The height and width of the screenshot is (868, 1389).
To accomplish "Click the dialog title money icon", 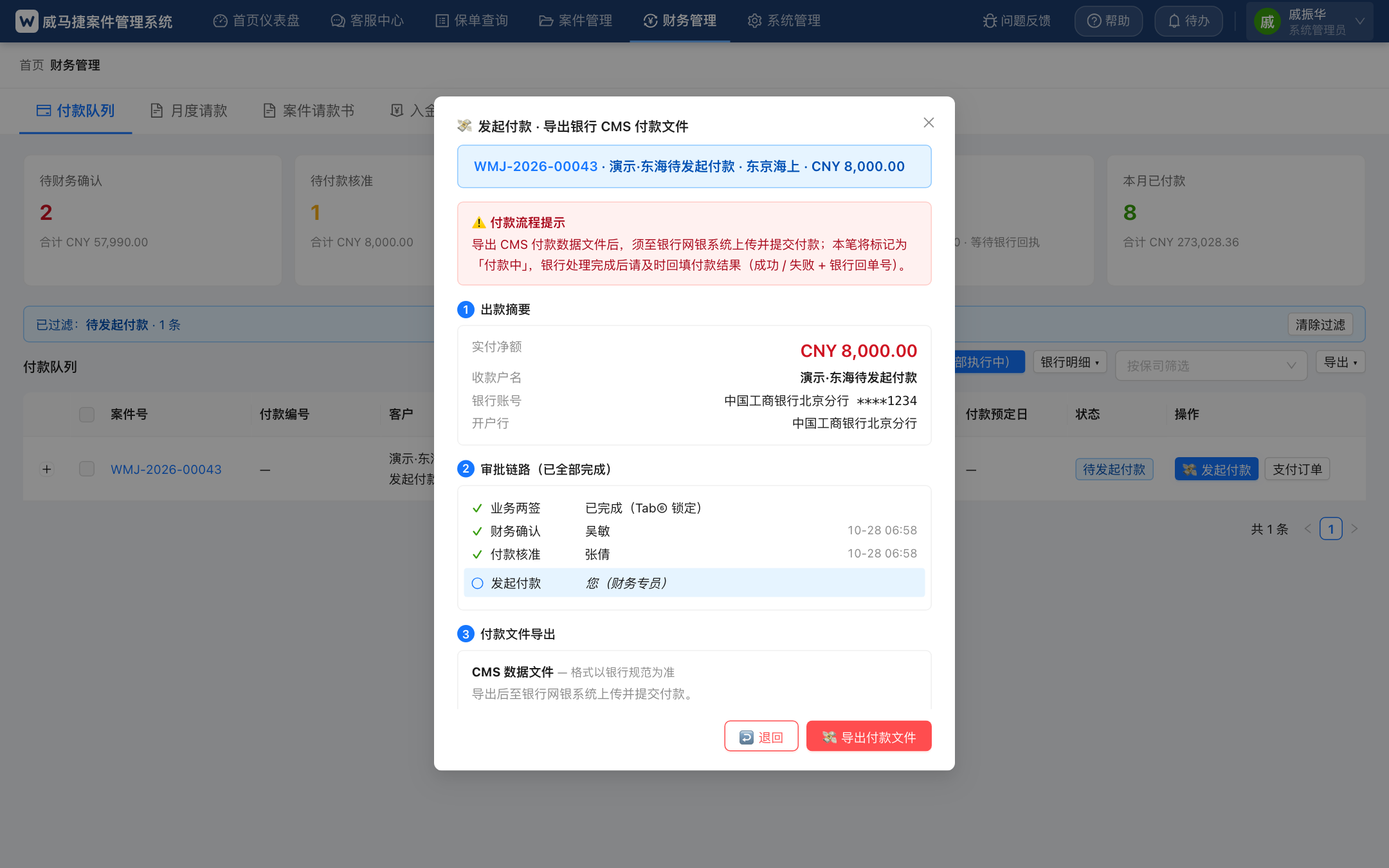I will coord(465,125).
